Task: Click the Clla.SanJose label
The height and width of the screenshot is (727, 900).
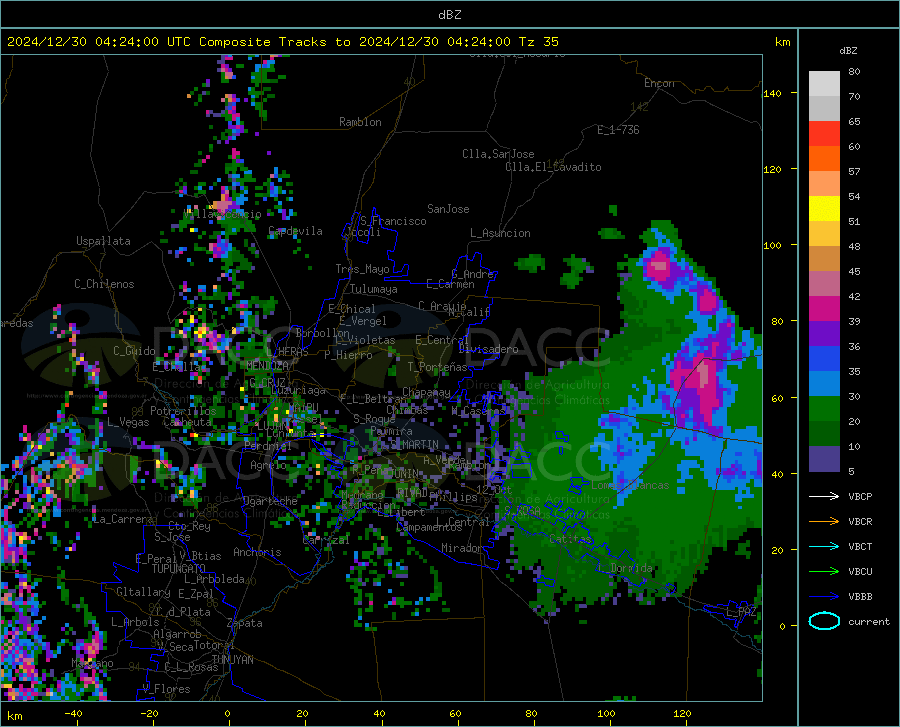Action: 498,154
